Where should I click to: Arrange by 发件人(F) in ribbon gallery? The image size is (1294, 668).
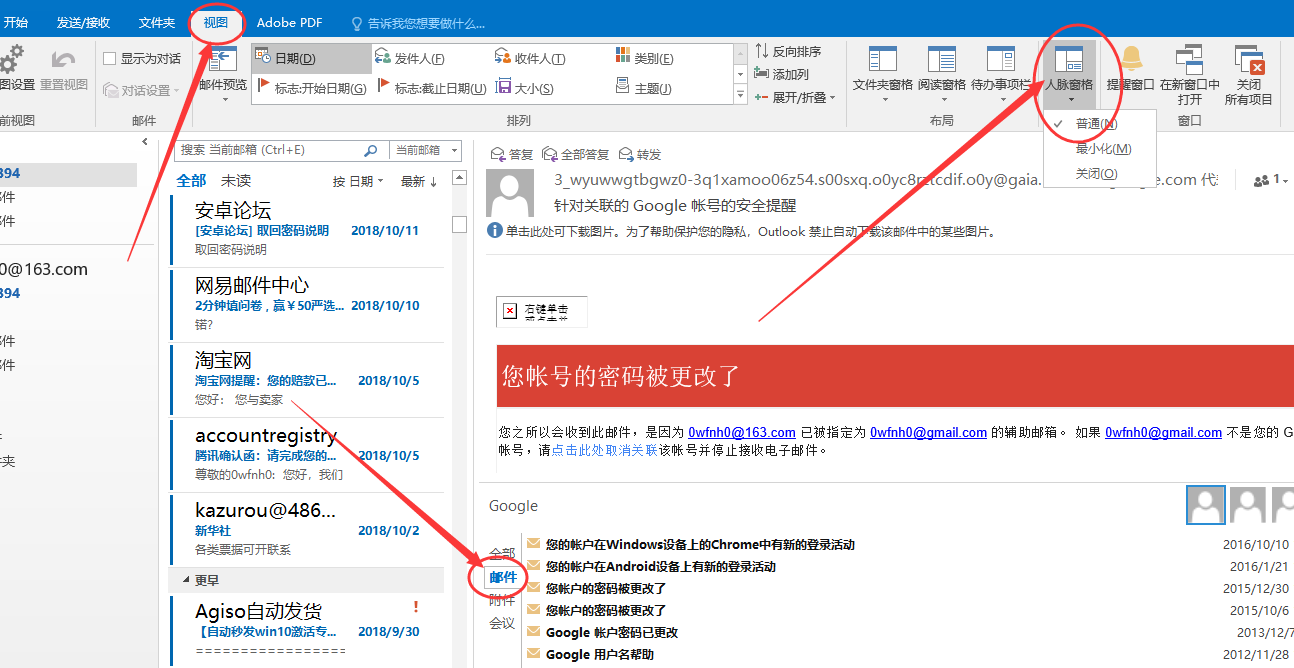[410, 59]
